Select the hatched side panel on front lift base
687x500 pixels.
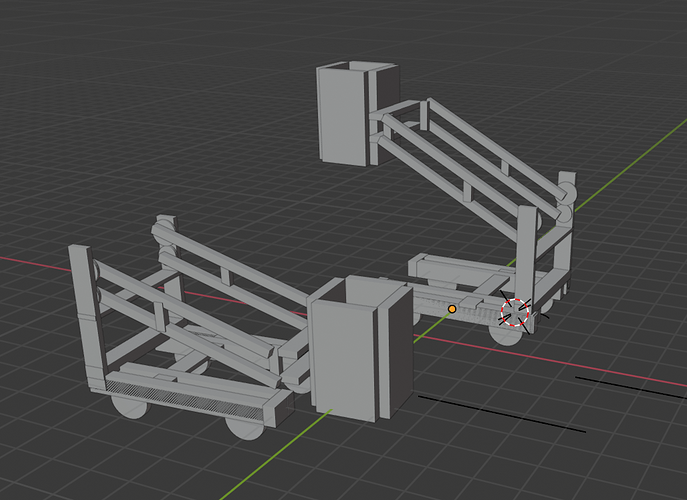pos(184,398)
